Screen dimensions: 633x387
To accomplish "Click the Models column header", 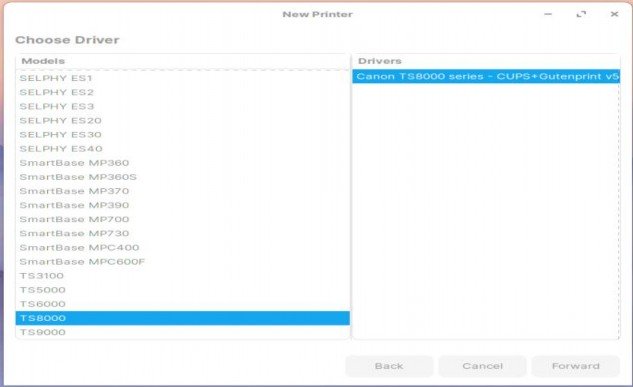I will [x=182, y=61].
